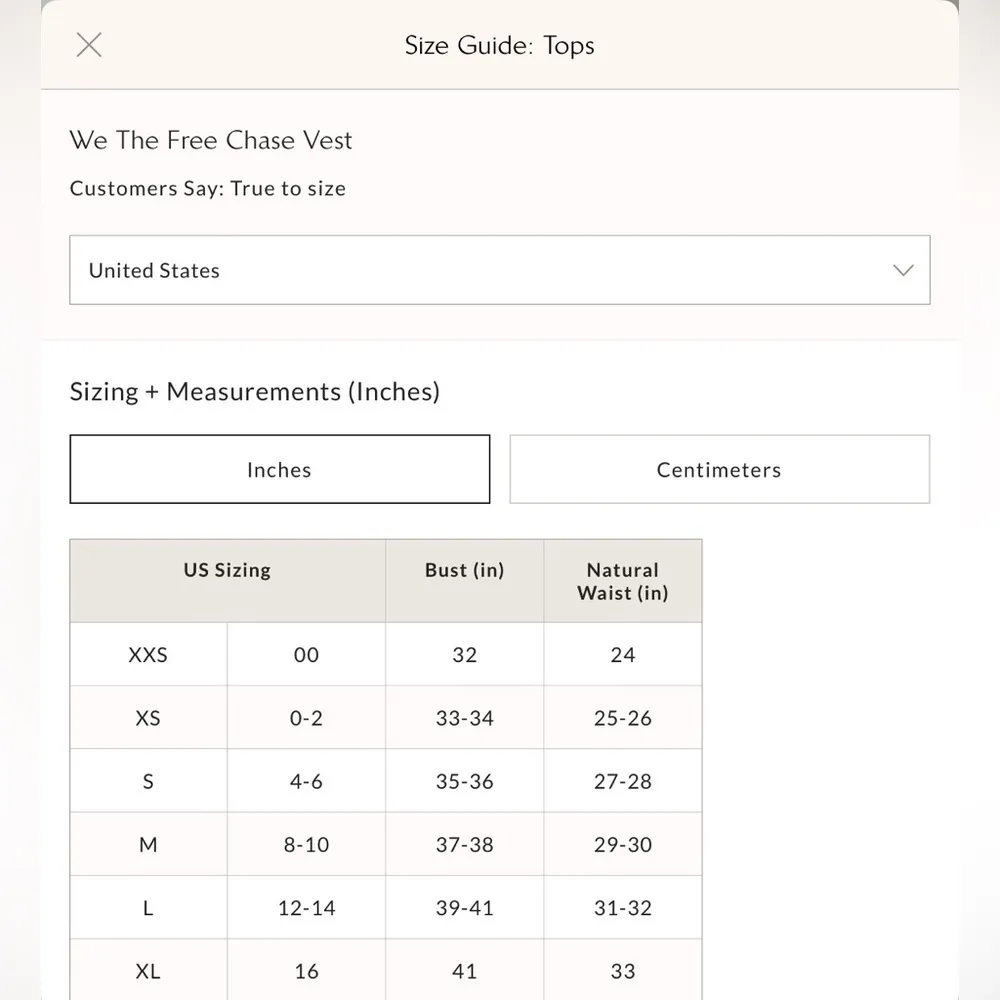
Task: Open the United States country dropdown
Action: point(499,270)
